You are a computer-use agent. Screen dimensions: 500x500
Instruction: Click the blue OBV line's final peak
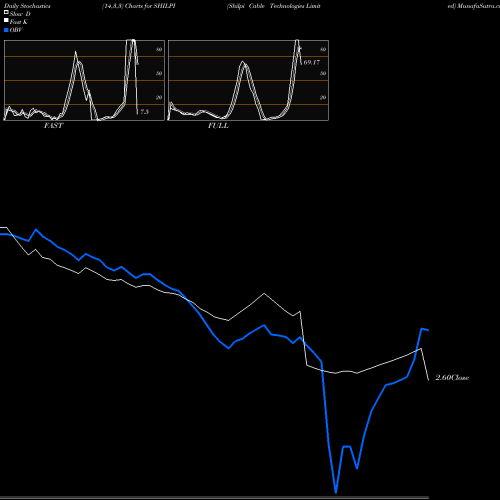tap(422, 329)
